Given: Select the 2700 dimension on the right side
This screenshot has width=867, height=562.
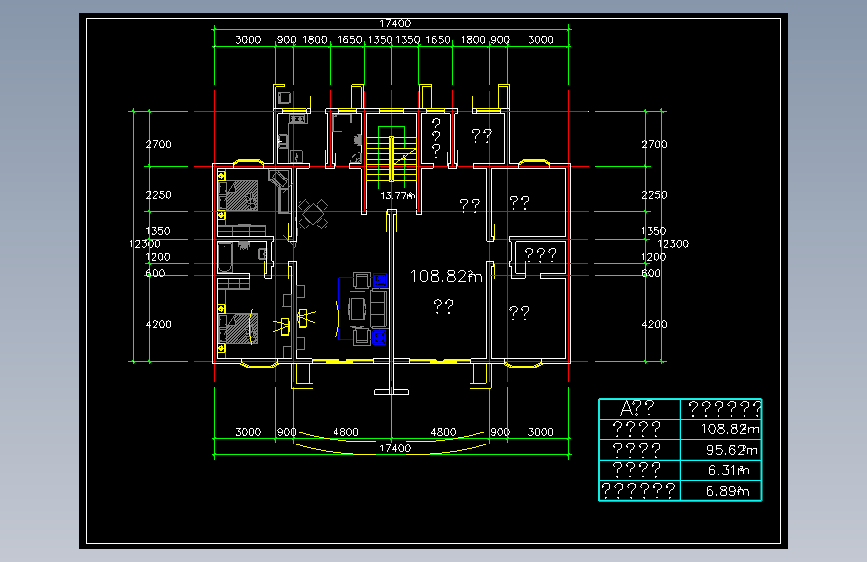Looking at the screenshot, I should [654, 144].
